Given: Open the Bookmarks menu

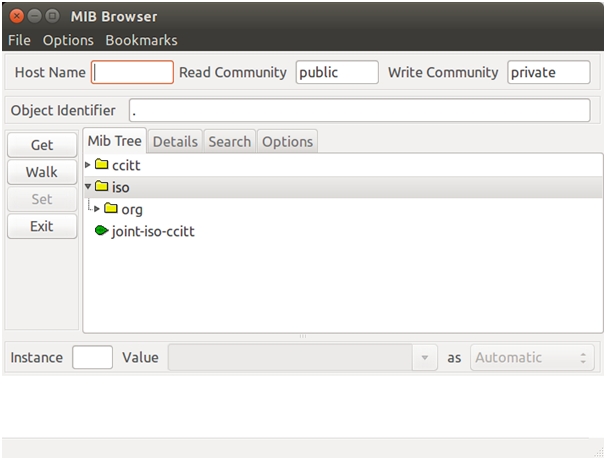Looking at the screenshot, I should click(x=141, y=40).
